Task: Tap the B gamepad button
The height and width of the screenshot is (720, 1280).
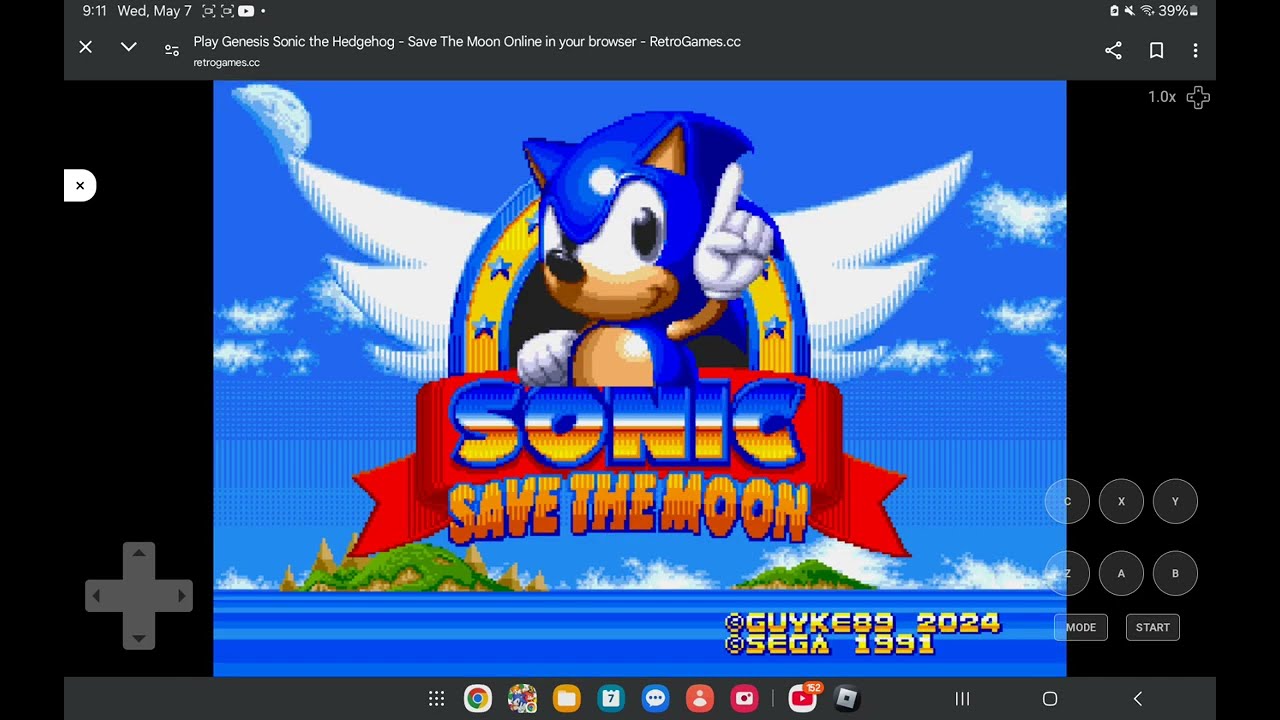Action: (1175, 574)
